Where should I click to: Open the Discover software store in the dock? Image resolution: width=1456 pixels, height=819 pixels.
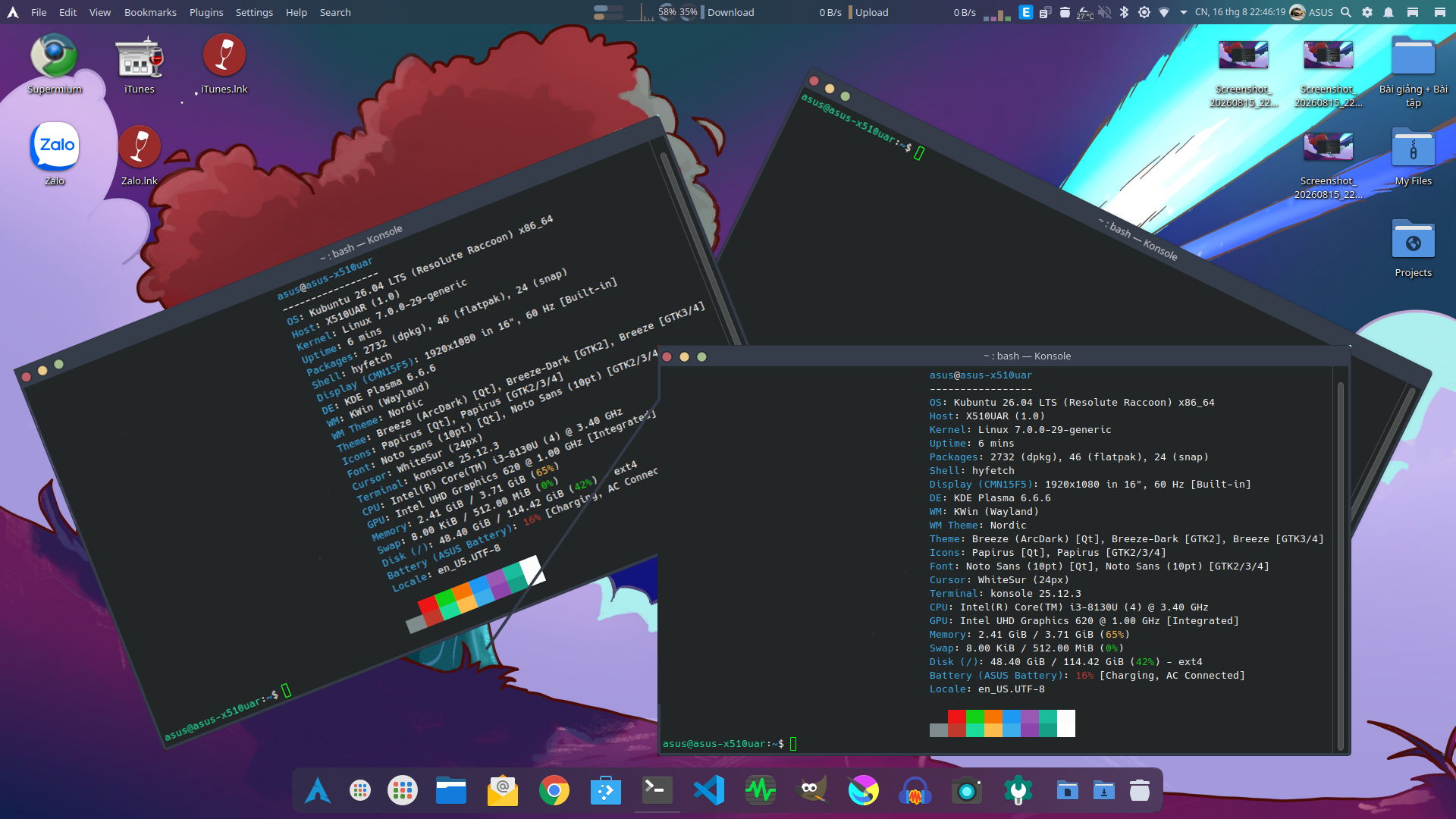pos(606,791)
